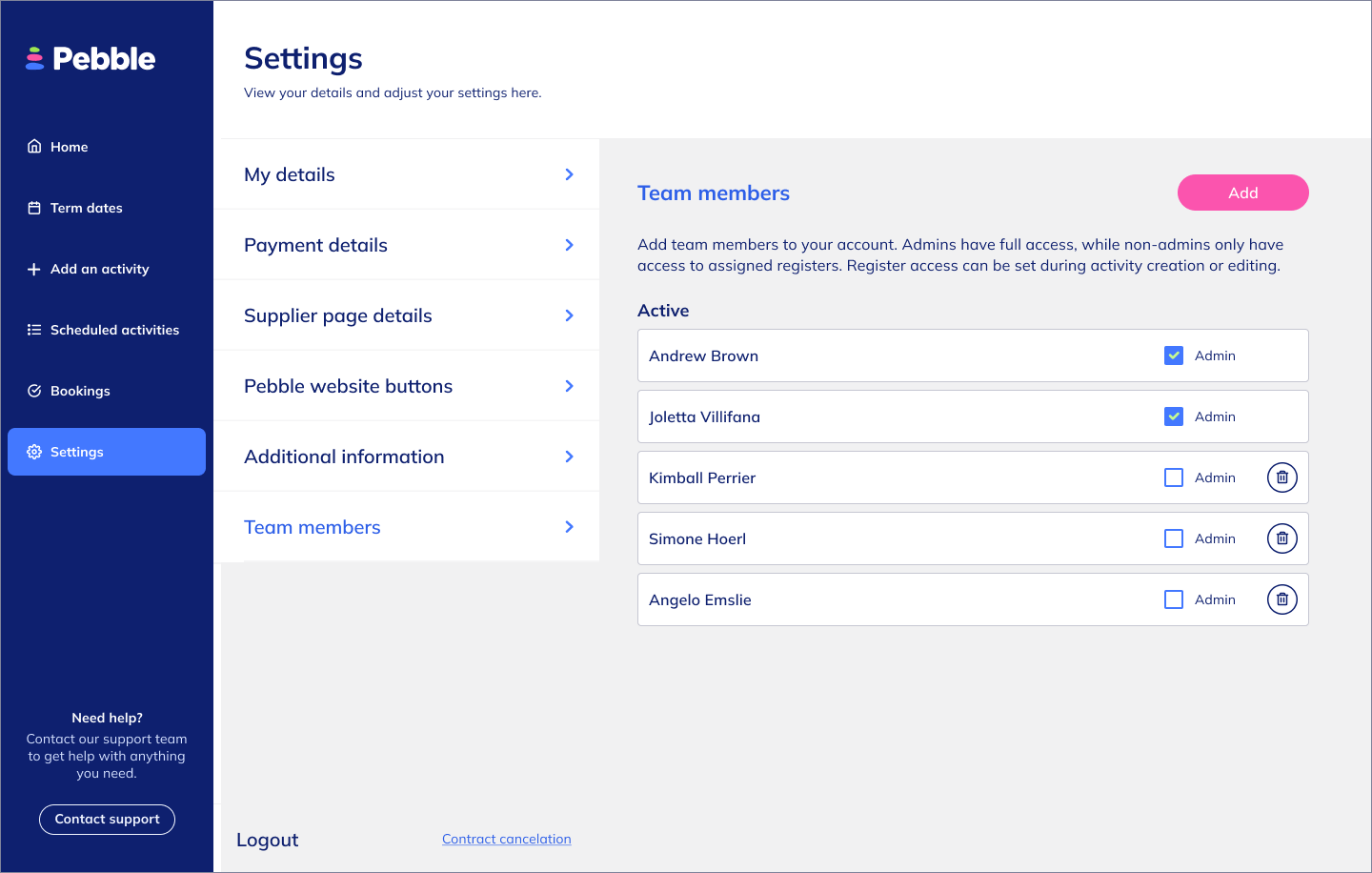Expand My details chevron arrow
This screenshot has height=873, width=1372.
[569, 174]
